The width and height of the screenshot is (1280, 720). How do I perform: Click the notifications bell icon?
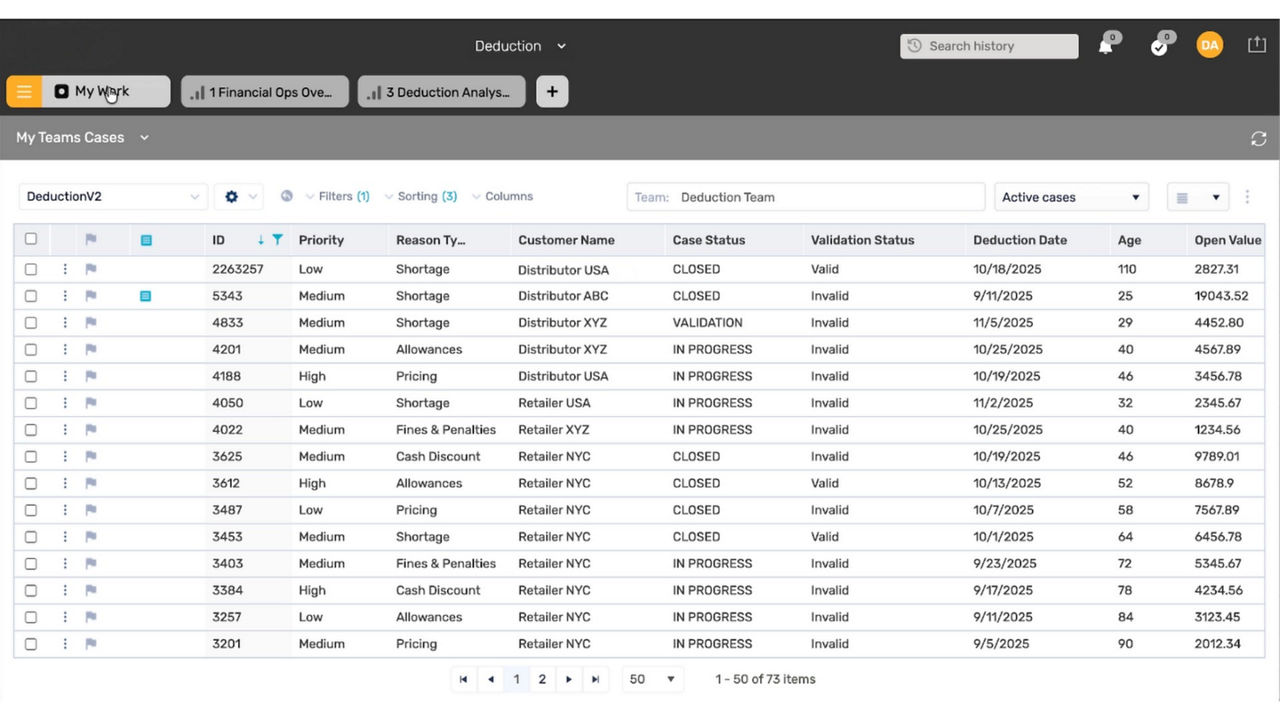pos(1106,46)
